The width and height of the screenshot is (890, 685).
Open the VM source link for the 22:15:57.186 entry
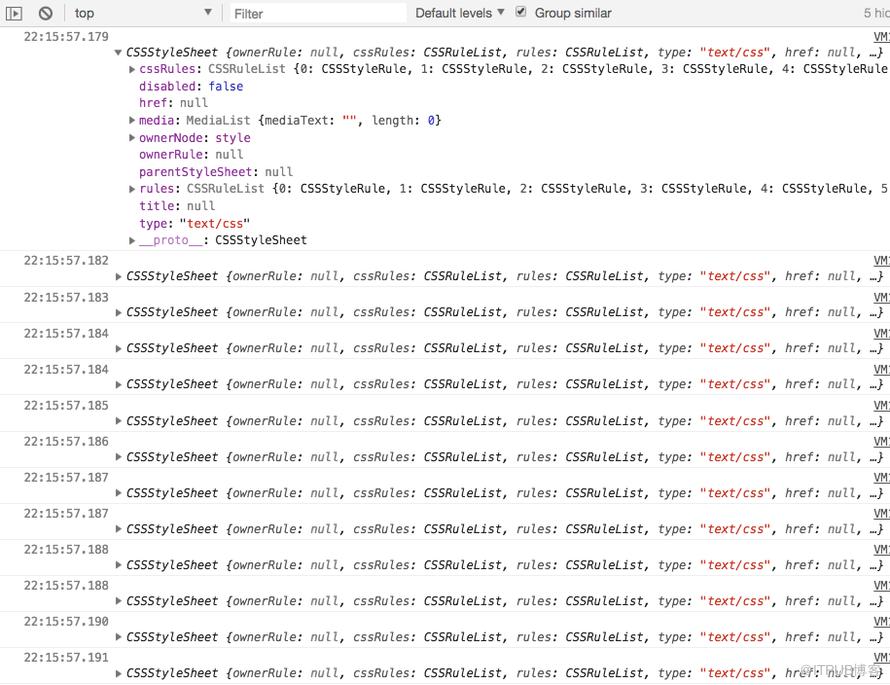click(881, 442)
